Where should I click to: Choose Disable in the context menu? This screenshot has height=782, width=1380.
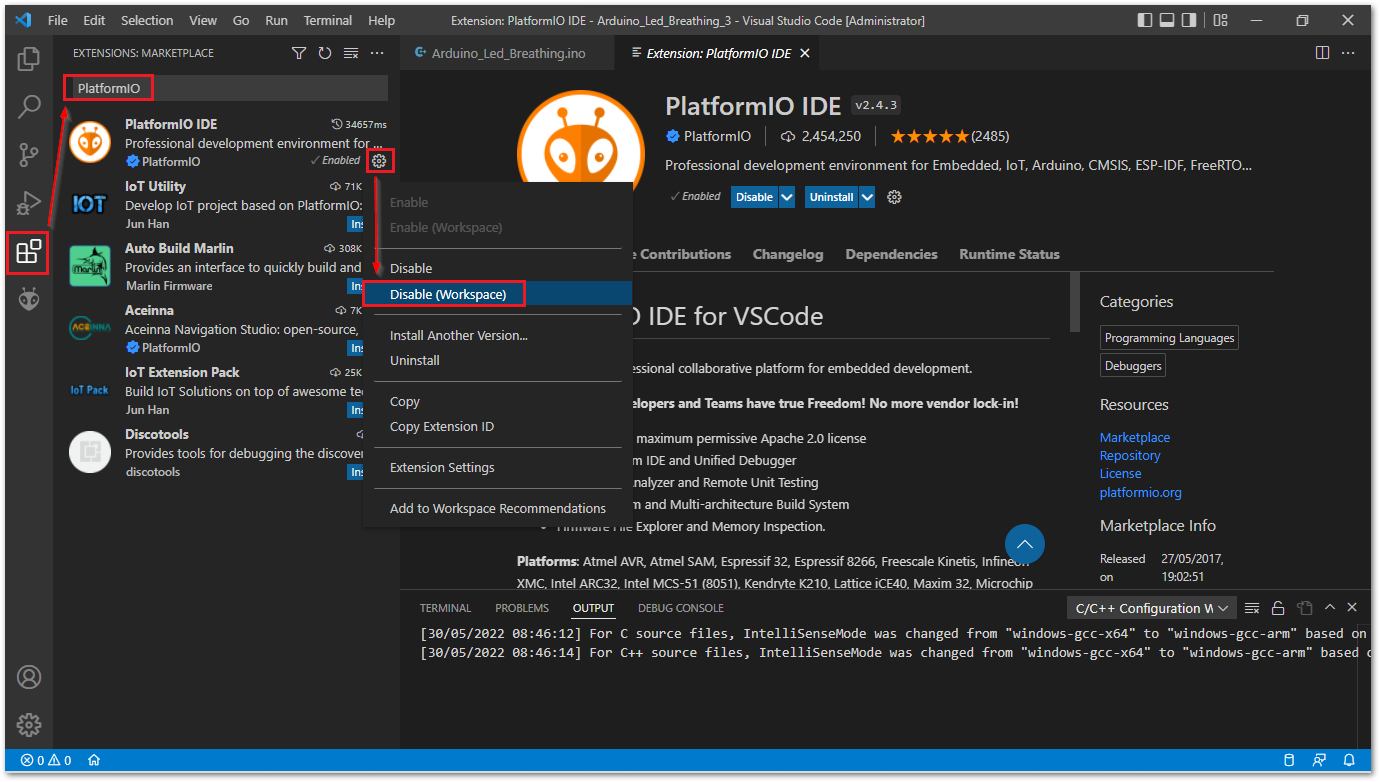498,268
